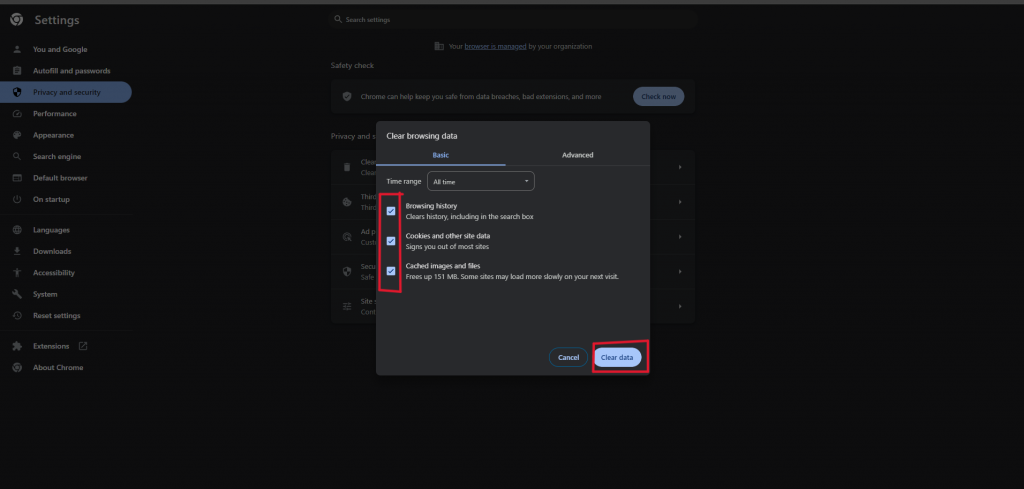The height and width of the screenshot is (489, 1024).
Task: Click the shield icon for Privacy and security
Action: click(x=18, y=92)
